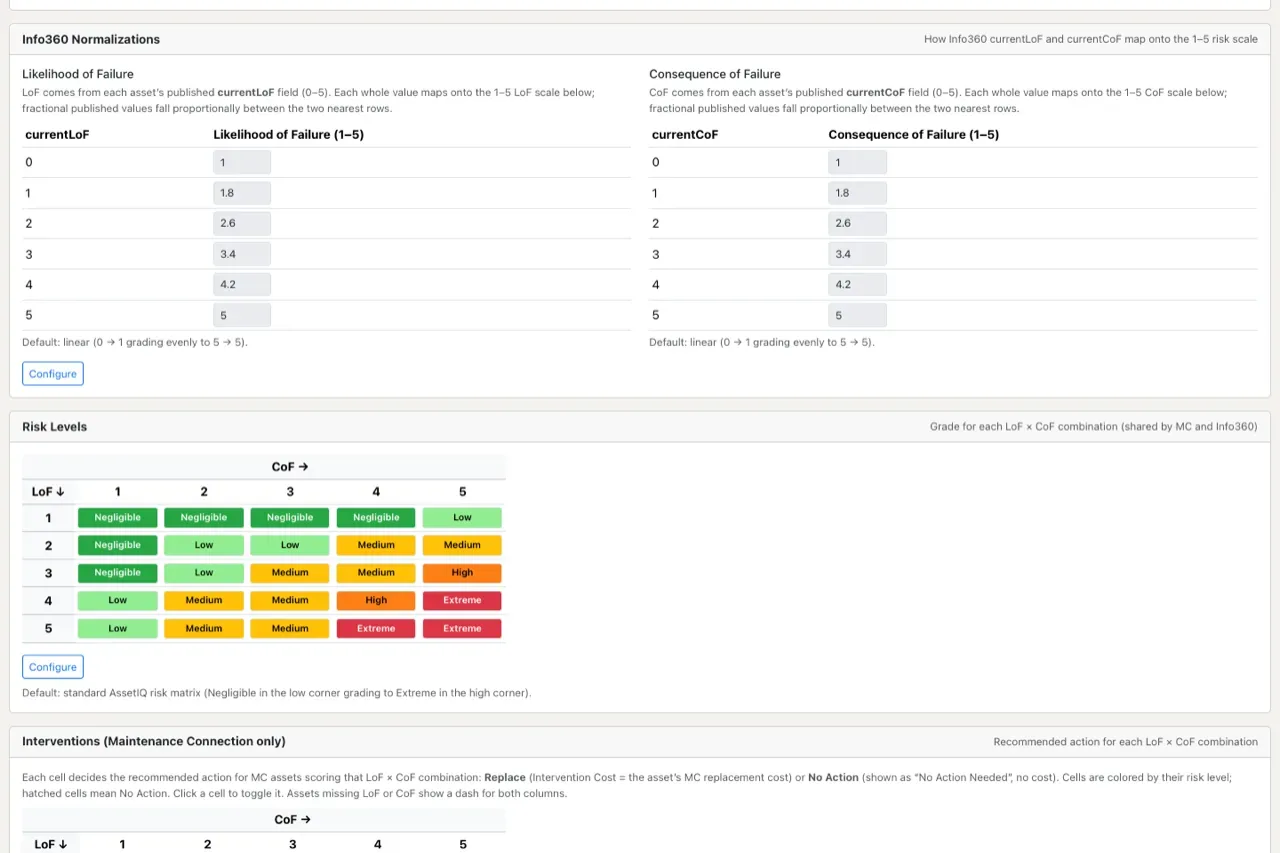Click Extreme cell at LoF 5, CoF 4
The image size is (1280, 853).
[376, 629]
